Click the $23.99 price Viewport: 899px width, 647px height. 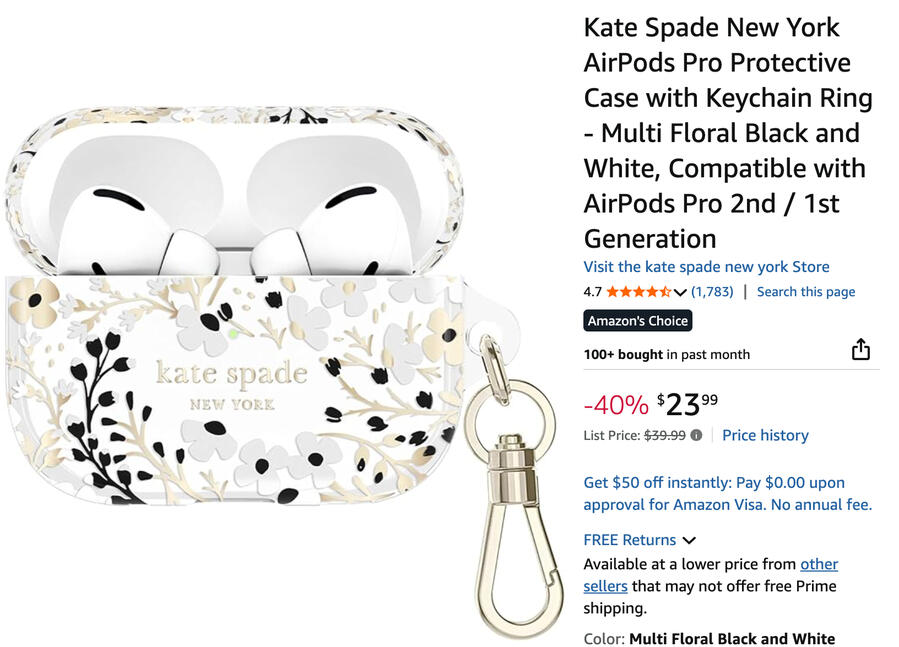(687, 404)
